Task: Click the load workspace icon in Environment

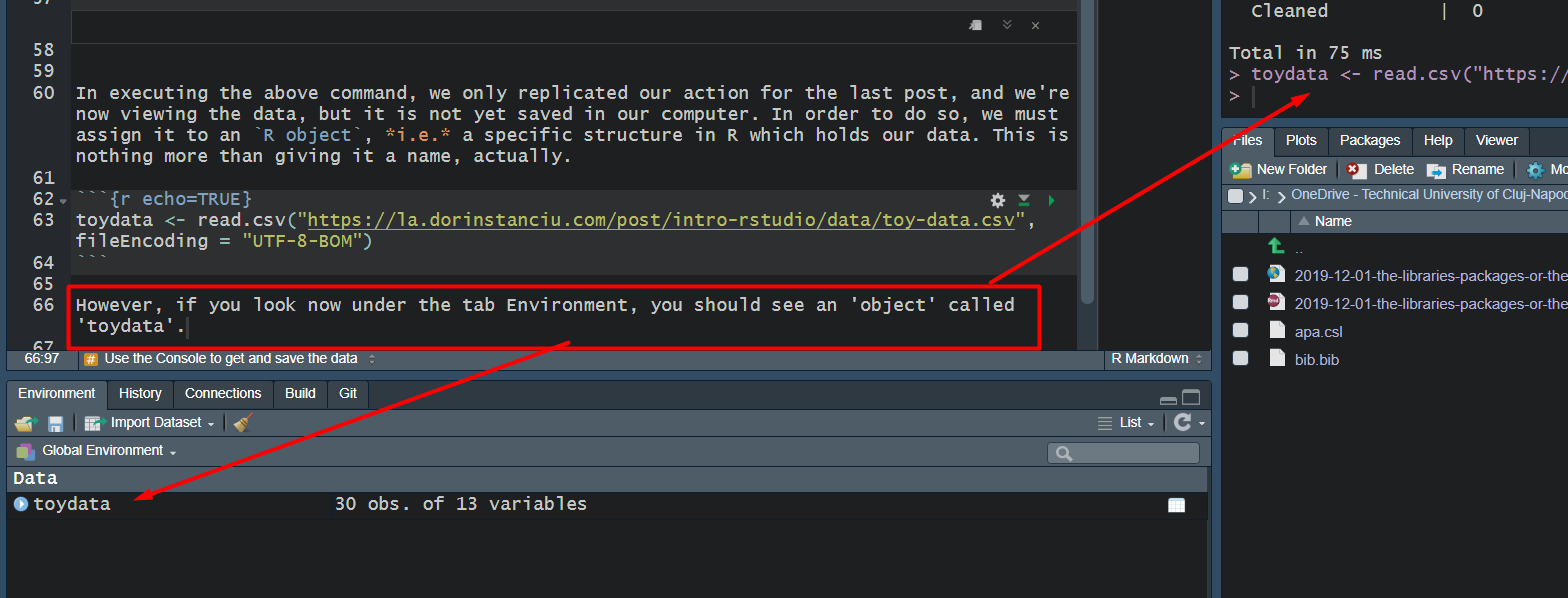Action: 25,423
